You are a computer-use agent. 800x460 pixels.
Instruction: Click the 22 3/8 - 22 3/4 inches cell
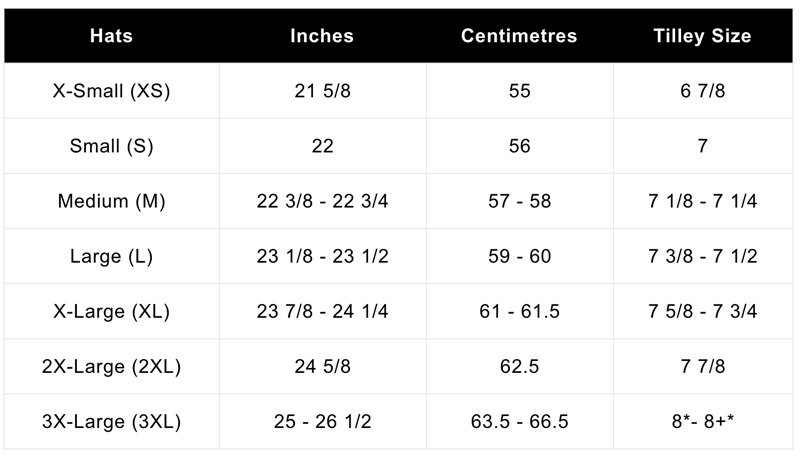[x=322, y=201]
